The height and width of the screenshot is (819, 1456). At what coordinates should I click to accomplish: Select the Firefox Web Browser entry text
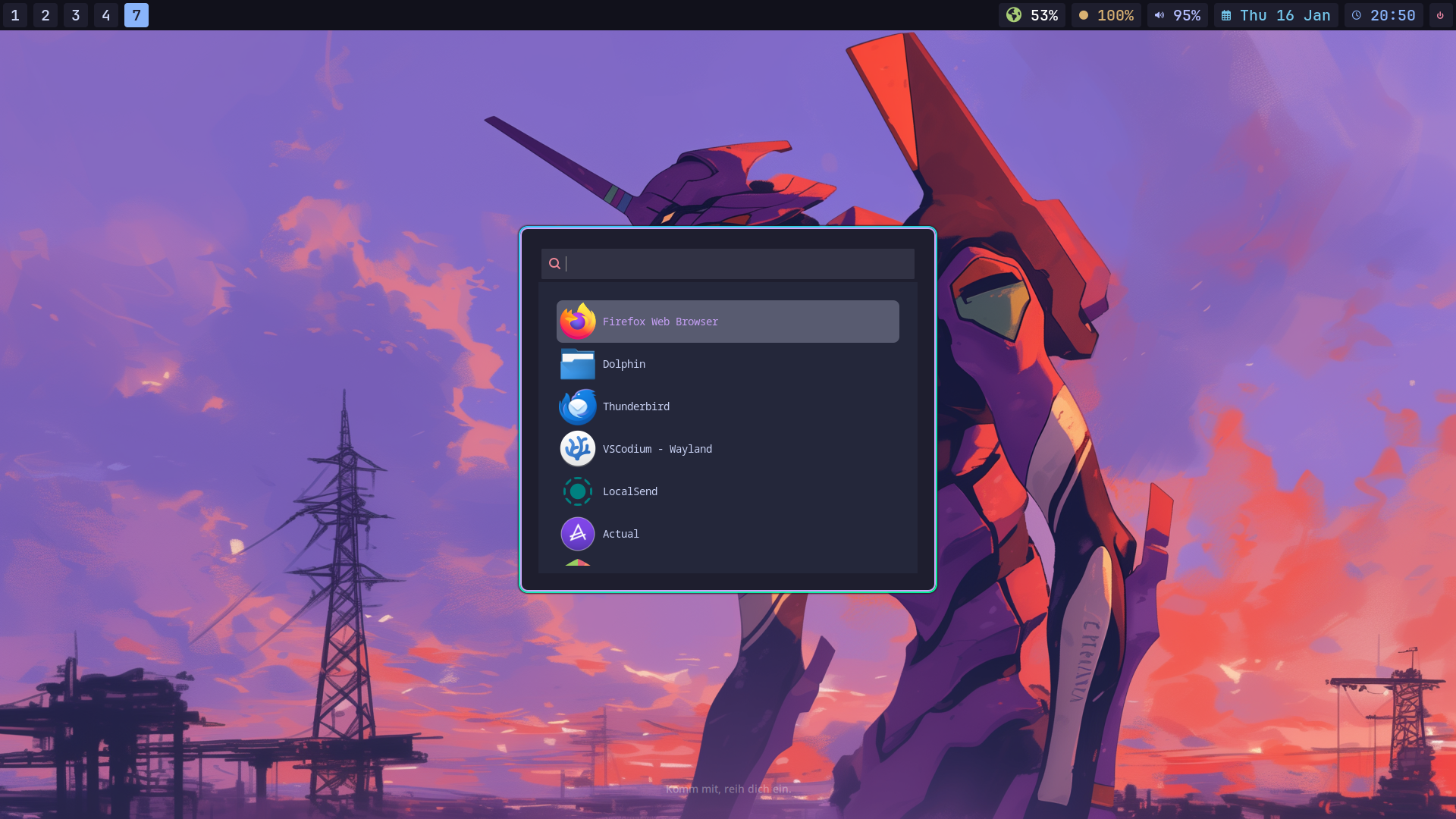[660, 322]
